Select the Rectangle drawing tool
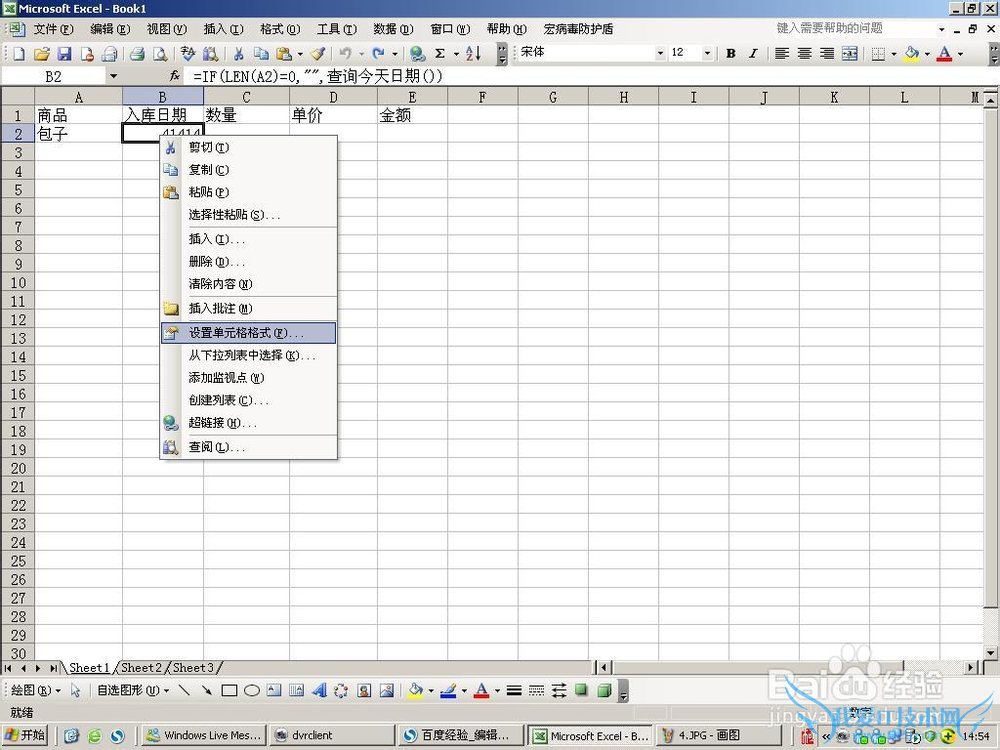Screen dimensions: 1000x750 tap(229, 690)
